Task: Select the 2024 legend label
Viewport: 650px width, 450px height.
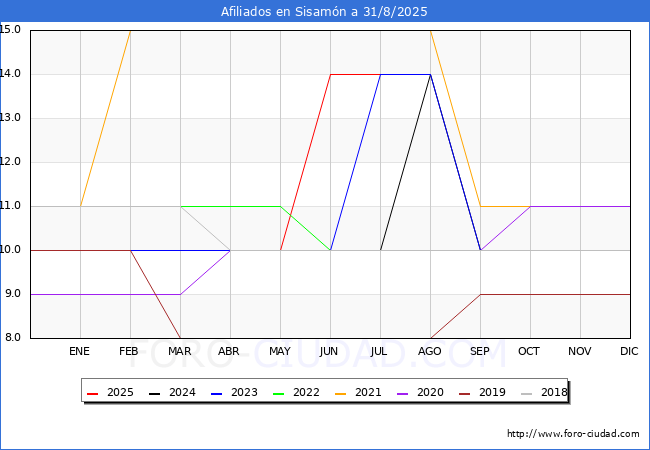Action: pyautogui.click(x=182, y=392)
